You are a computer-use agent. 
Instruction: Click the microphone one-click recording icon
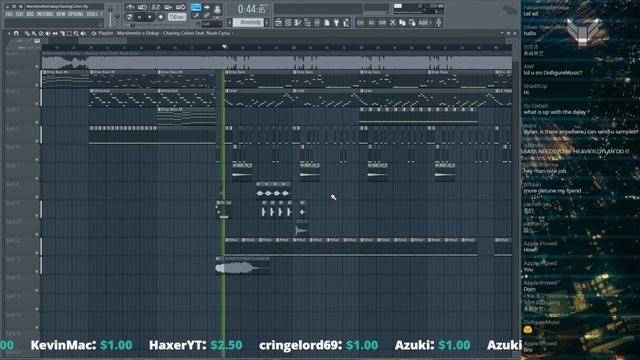pyautogui.click(x=438, y=22)
